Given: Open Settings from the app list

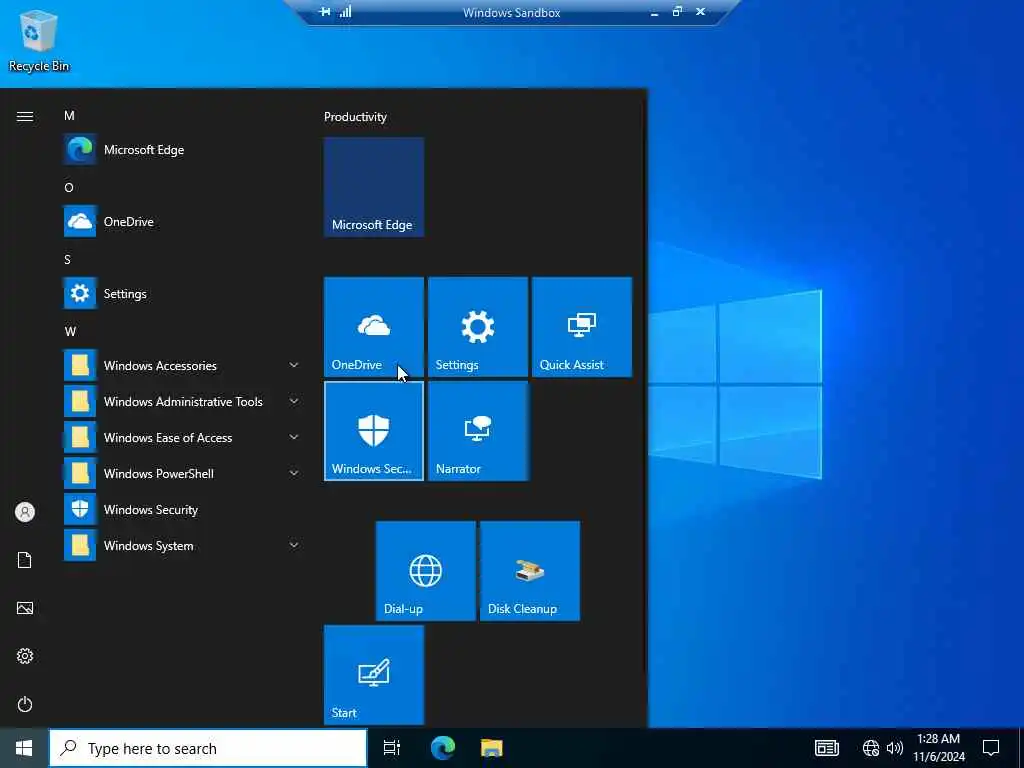Looking at the screenshot, I should (183, 293).
